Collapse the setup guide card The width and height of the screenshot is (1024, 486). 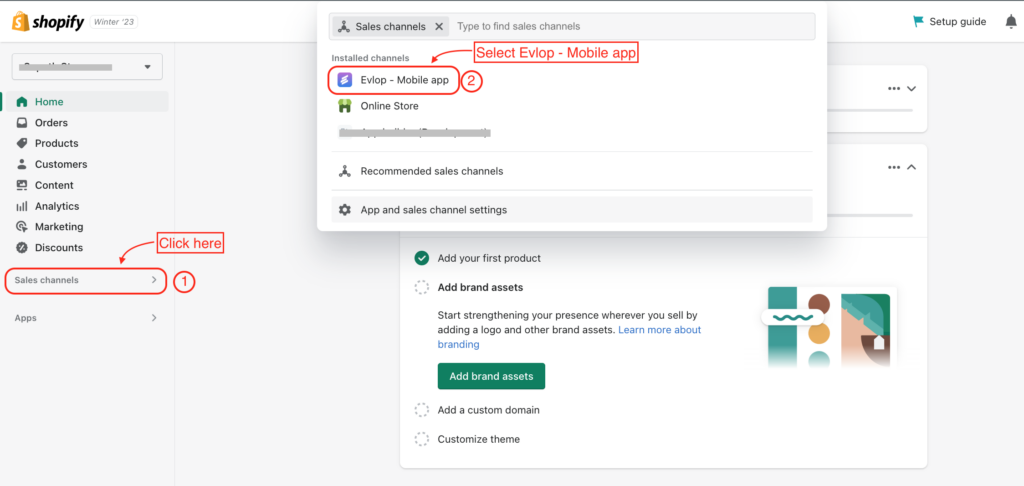pyautogui.click(x=912, y=167)
